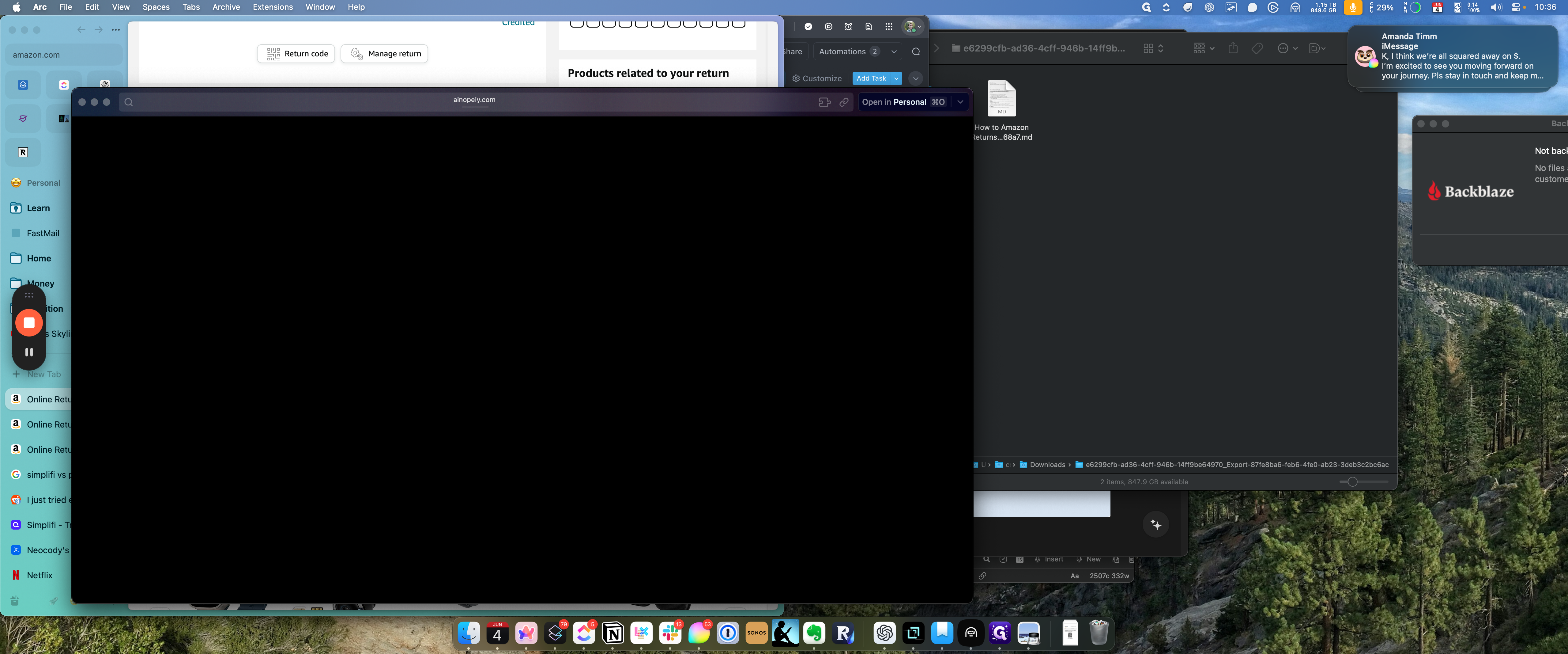Click the Finder tags icon
The height and width of the screenshot is (654, 1568).
coord(1257,49)
